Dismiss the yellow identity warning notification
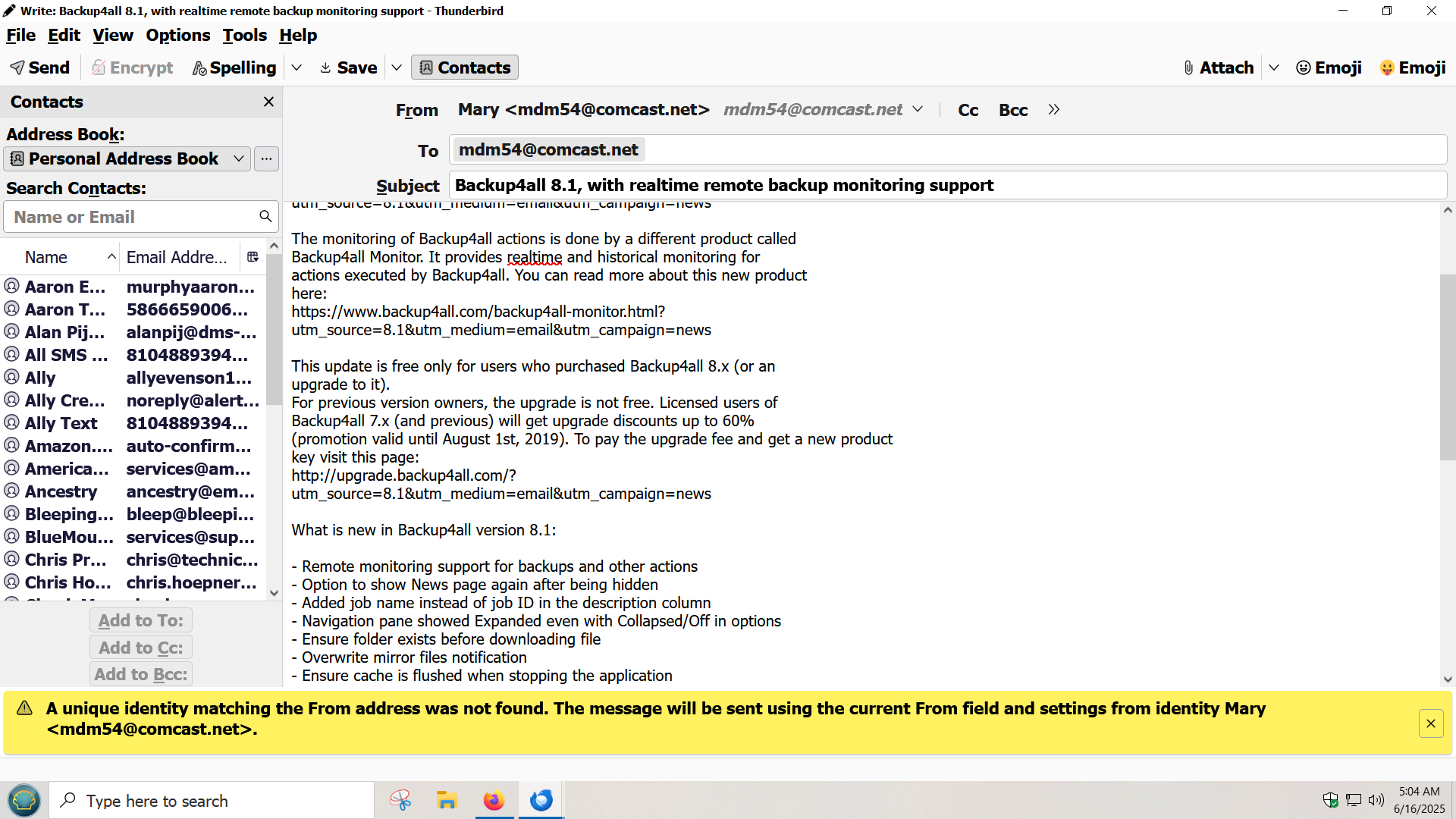The width and height of the screenshot is (1456, 819). pyautogui.click(x=1431, y=723)
